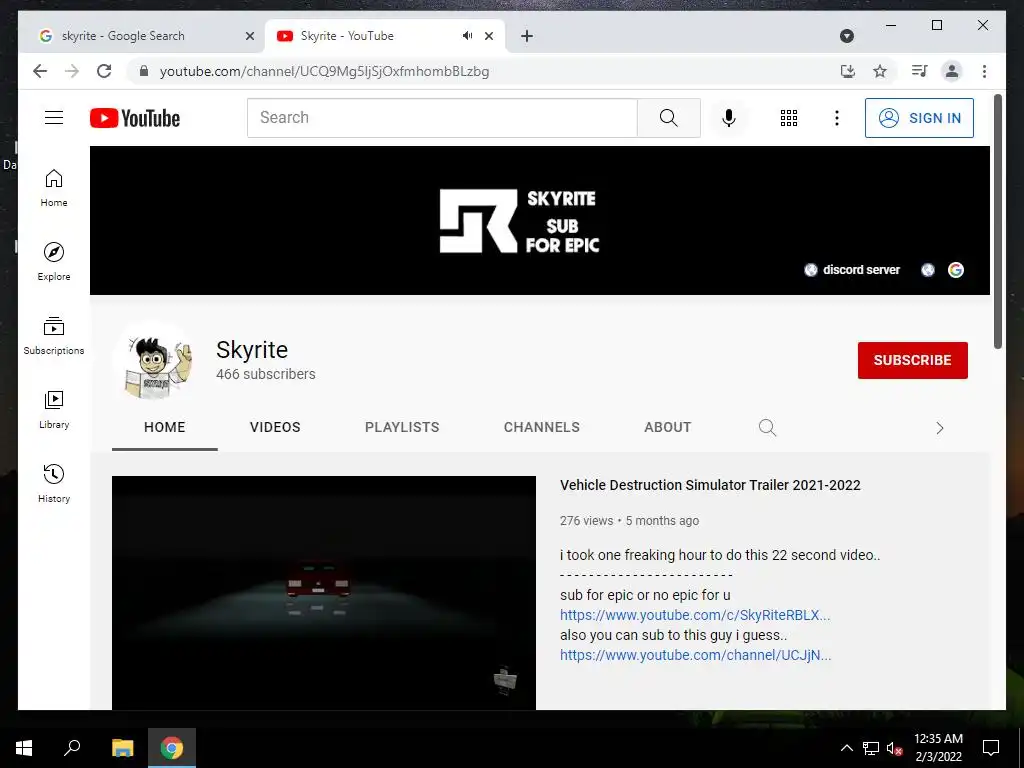Open the Chrome tab search dropdown
Viewport: 1024px width, 768px height.
click(x=846, y=36)
